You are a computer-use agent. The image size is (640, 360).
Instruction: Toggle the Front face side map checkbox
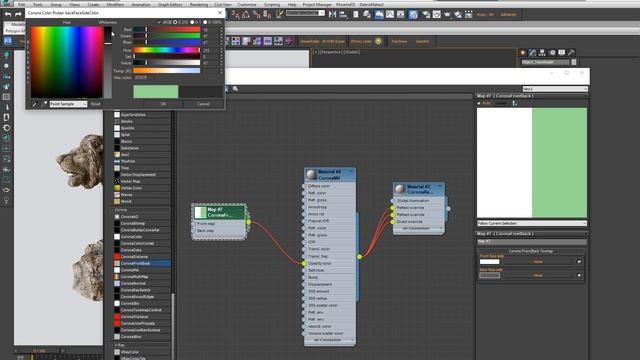click(x=579, y=262)
